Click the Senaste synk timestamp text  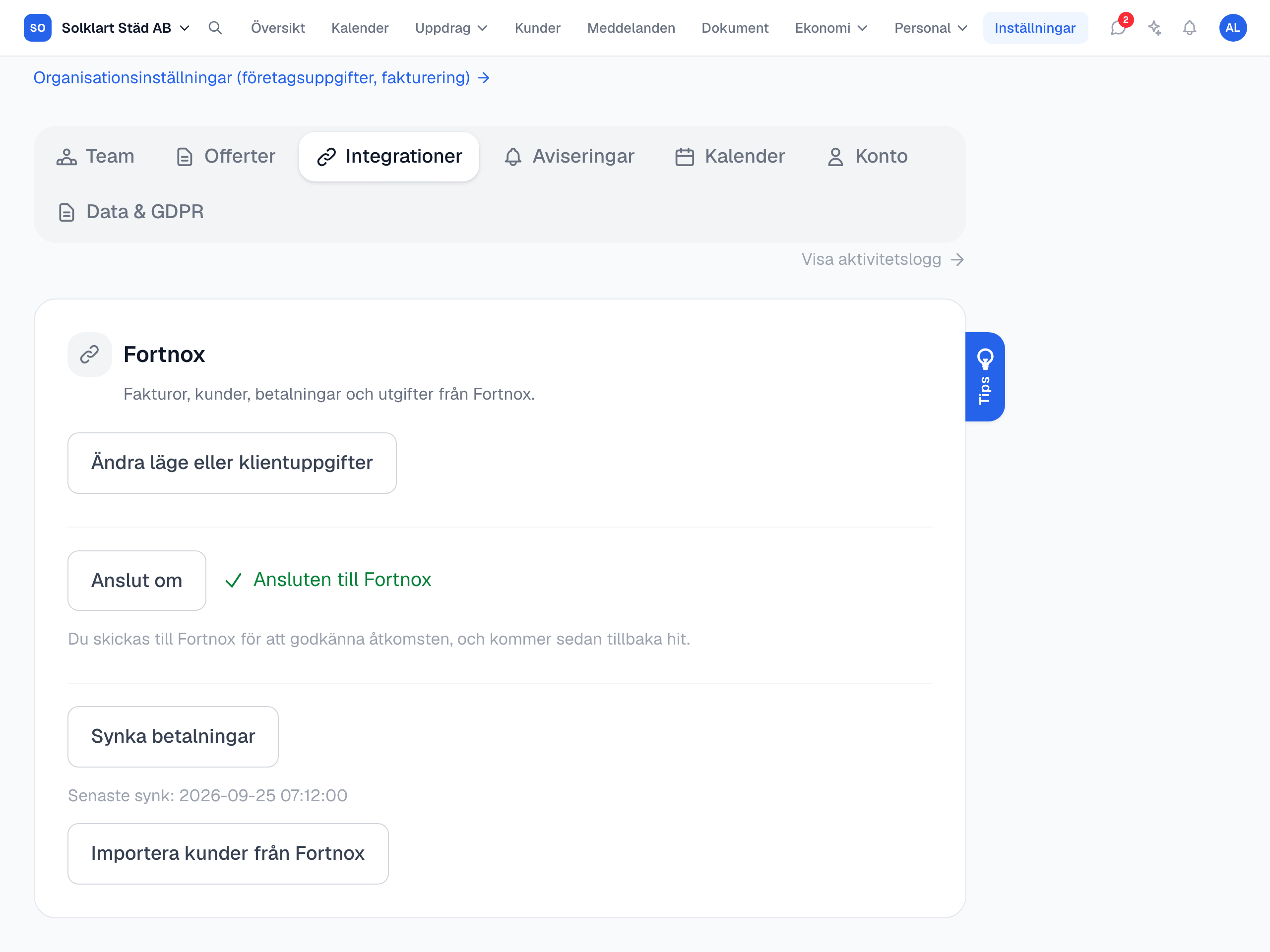tap(207, 795)
